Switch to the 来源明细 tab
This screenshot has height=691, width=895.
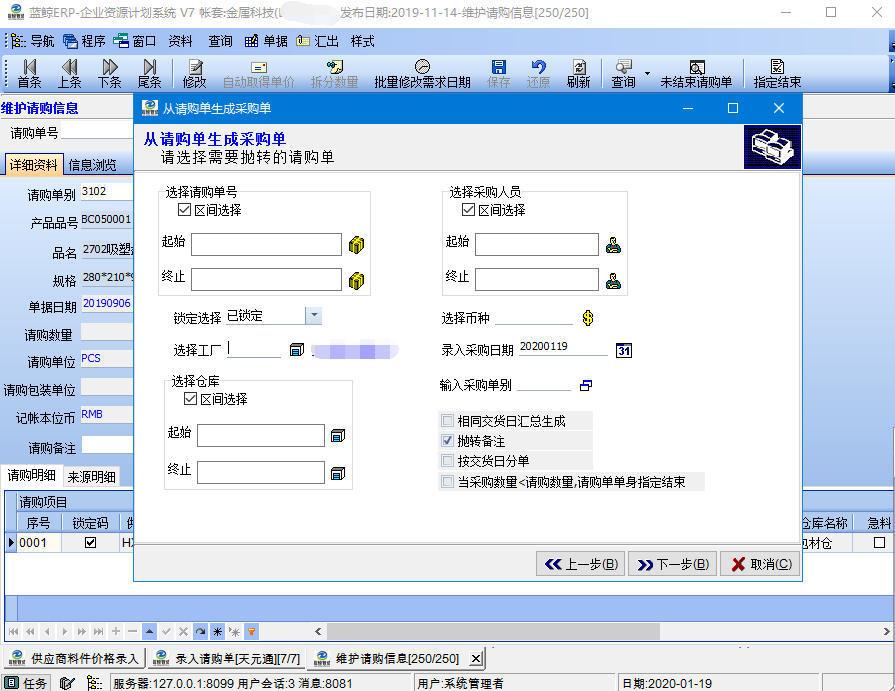(x=91, y=477)
